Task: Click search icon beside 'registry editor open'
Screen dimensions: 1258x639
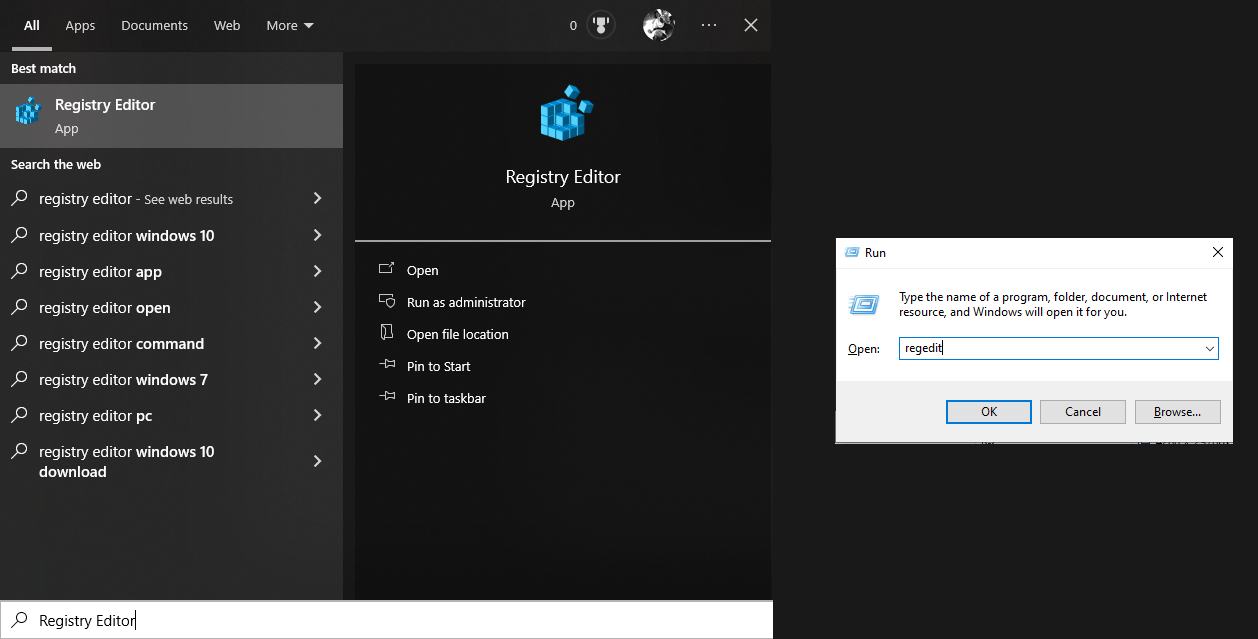Action: point(19,307)
